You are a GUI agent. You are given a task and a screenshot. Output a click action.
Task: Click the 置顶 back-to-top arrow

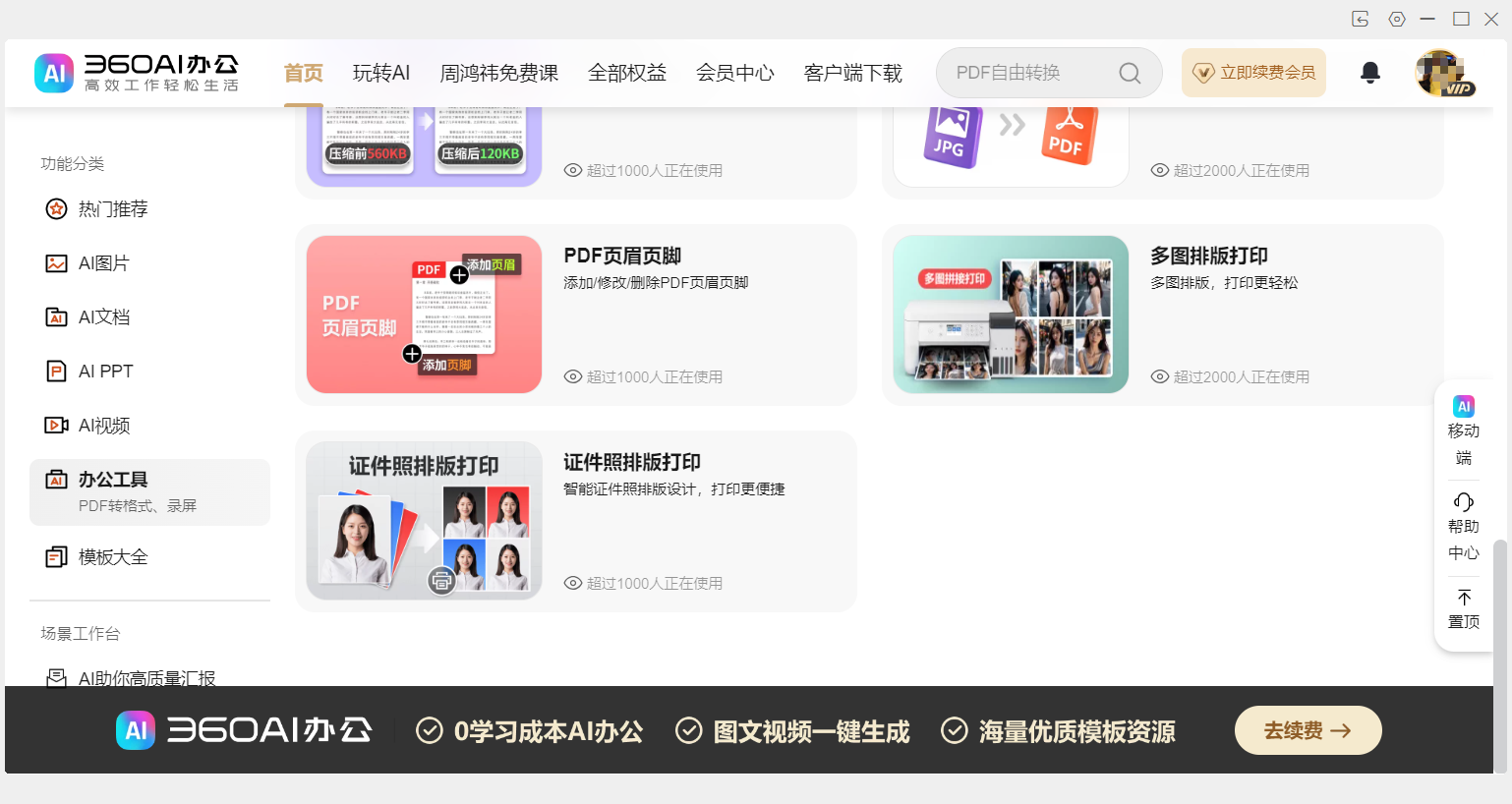(x=1463, y=598)
